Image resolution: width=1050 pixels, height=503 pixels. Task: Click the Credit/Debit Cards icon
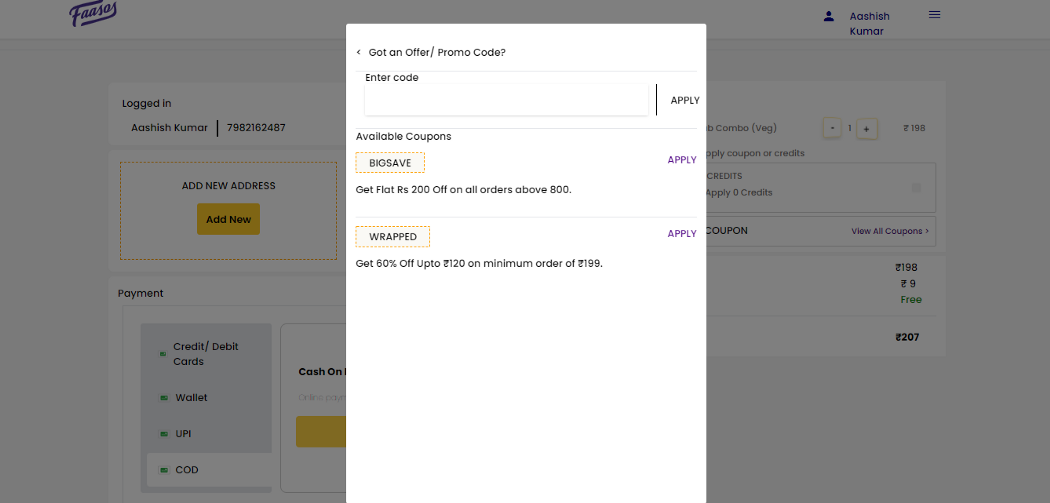click(162, 354)
